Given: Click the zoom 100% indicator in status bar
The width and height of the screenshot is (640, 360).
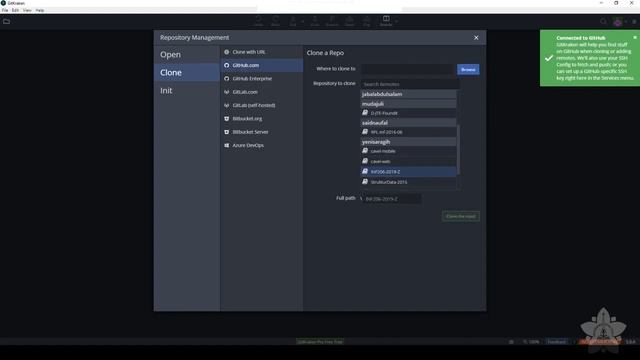Looking at the screenshot, I should coord(531,342).
